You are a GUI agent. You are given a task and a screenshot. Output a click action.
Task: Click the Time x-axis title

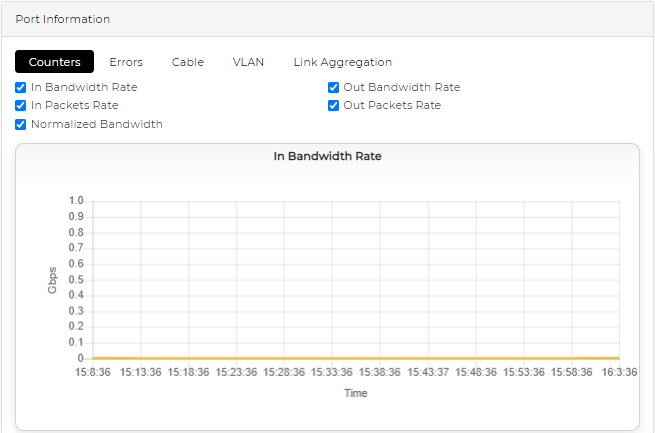(356, 393)
